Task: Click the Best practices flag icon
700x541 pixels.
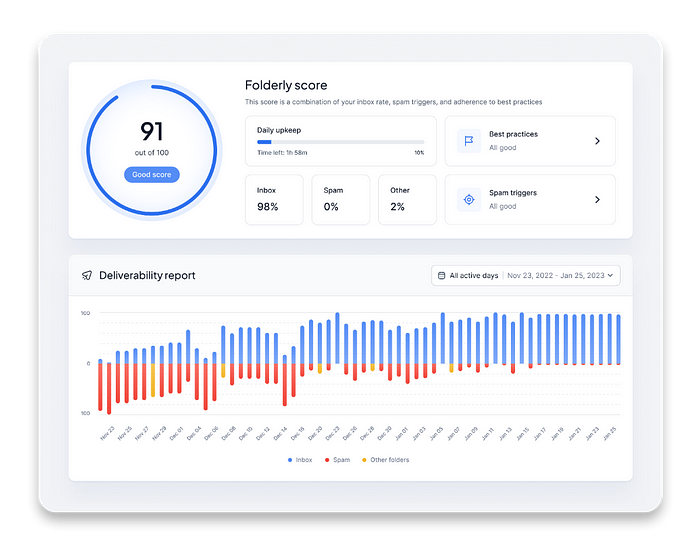Action: [x=469, y=141]
